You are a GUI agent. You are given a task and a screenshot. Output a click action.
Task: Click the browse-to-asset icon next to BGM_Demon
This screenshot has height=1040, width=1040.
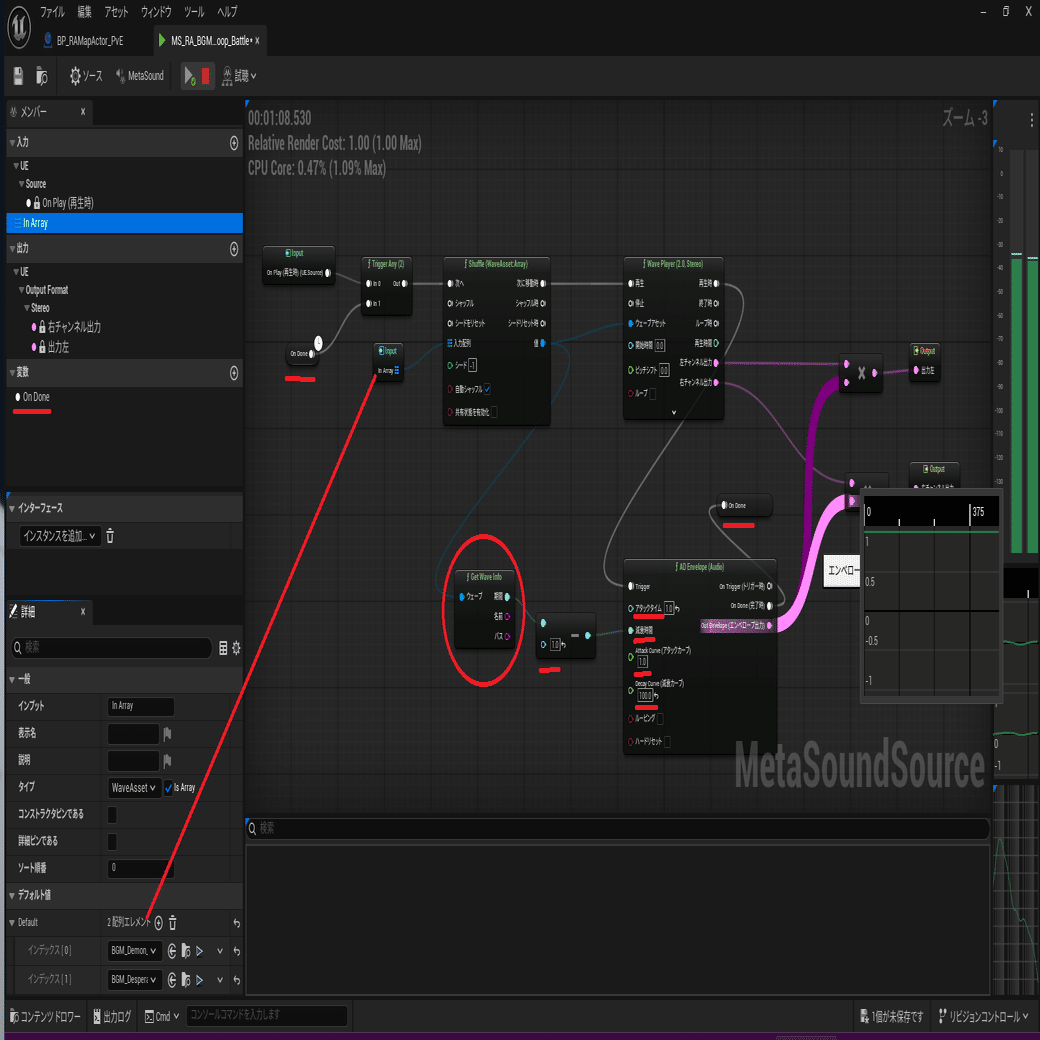coord(185,951)
